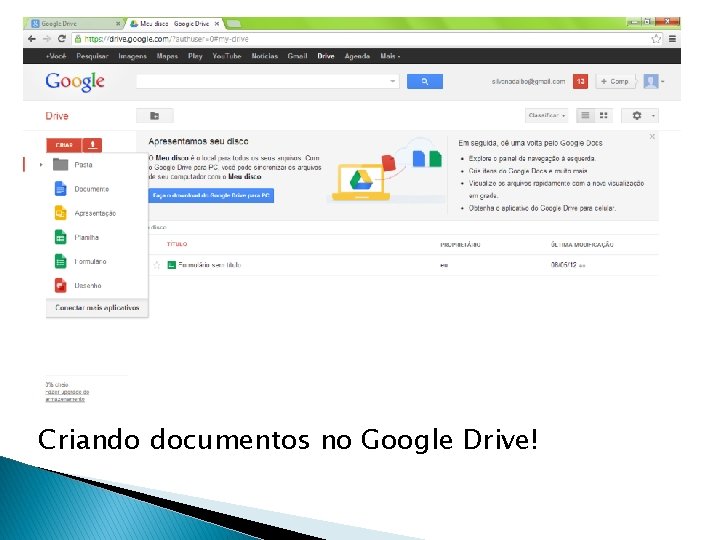This screenshot has height=540, width=720.
Task: Click the red Desenho icon
Action: pos(60,285)
